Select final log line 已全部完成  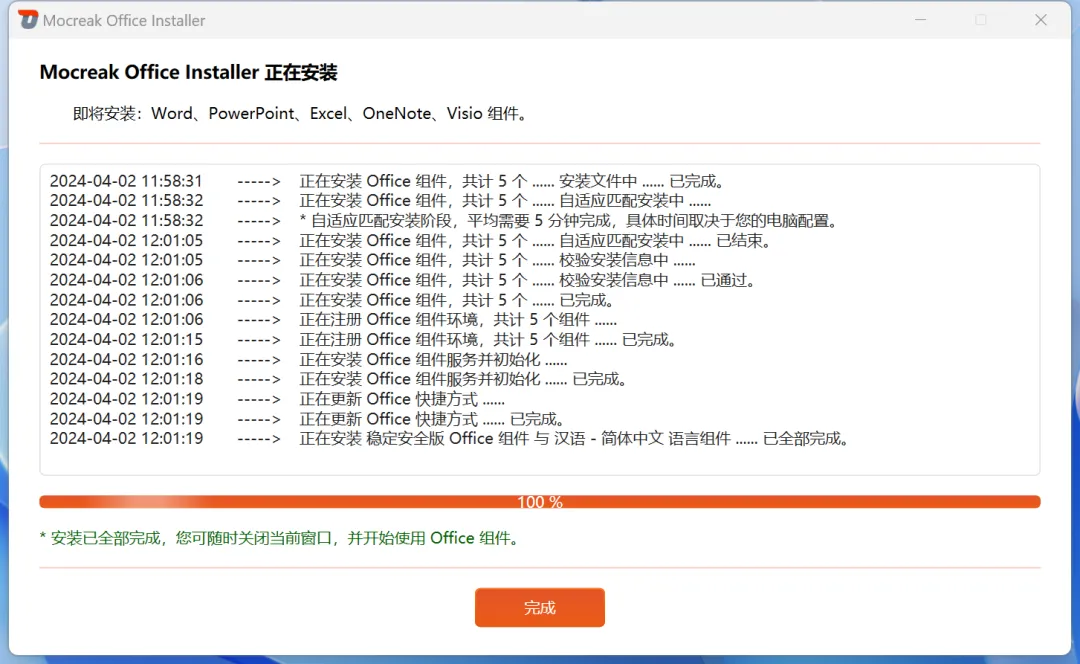click(x=450, y=438)
